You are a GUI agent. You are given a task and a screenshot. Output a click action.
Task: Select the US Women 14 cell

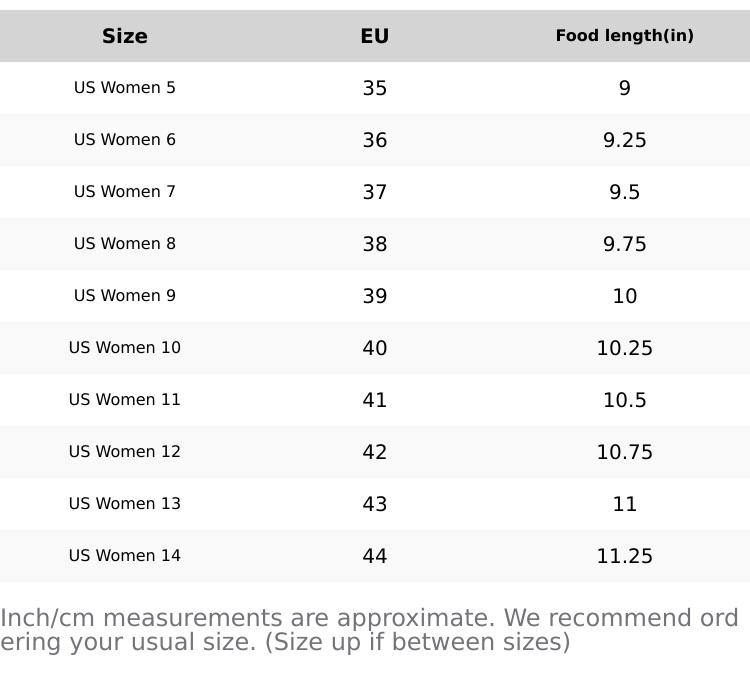[x=125, y=556]
